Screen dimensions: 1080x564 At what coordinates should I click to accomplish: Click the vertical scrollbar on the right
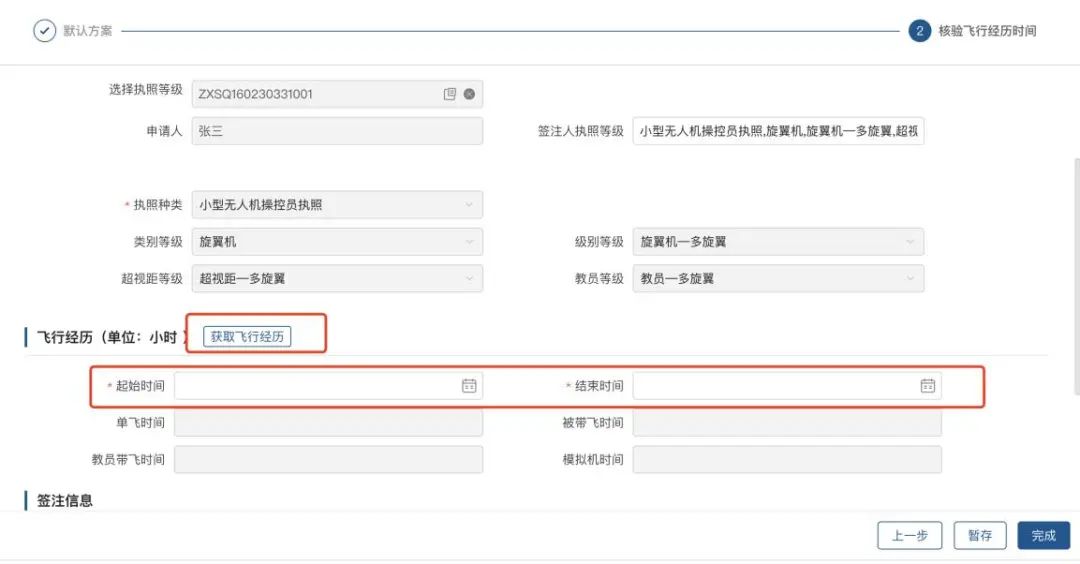[1077, 275]
